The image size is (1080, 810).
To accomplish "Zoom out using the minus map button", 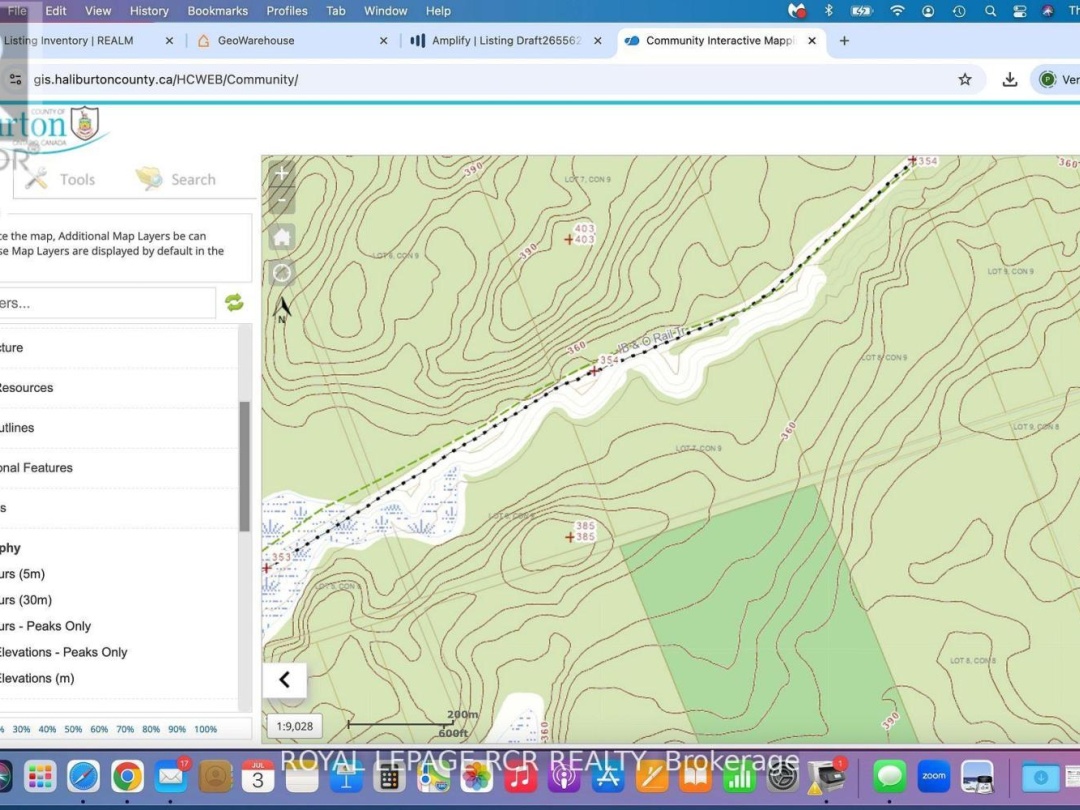I will (281, 200).
